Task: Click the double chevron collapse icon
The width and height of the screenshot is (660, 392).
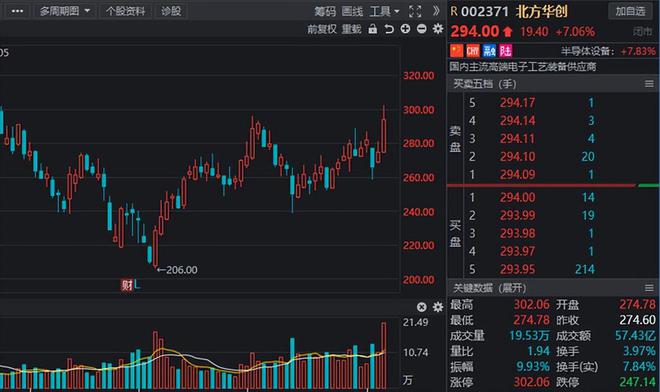Action: tap(436, 11)
